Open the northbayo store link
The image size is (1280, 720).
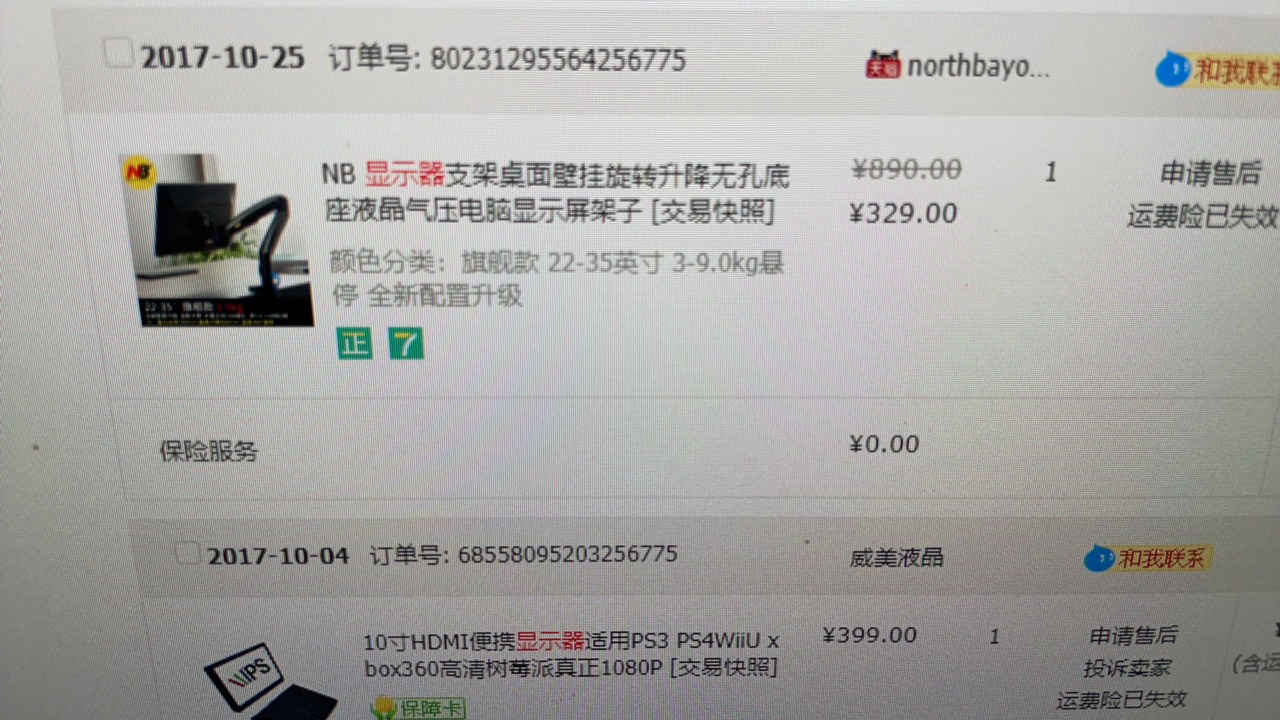click(979, 67)
